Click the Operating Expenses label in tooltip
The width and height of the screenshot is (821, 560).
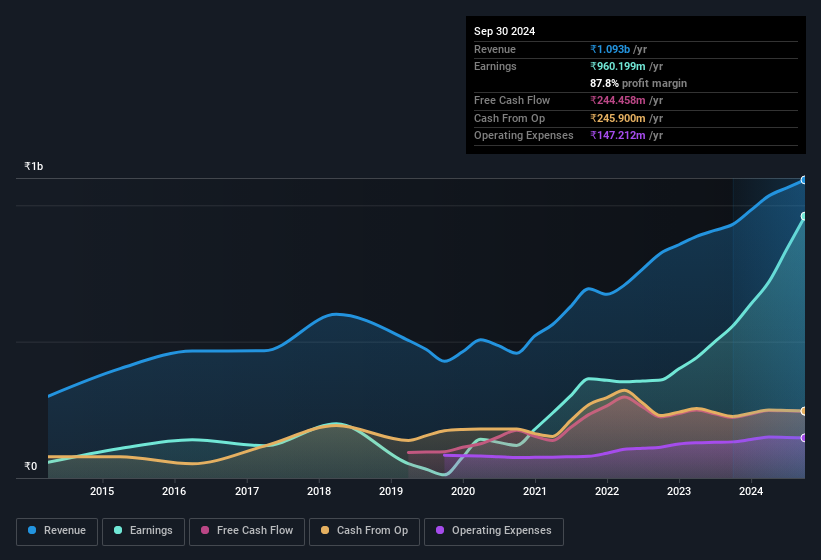click(524, 136)
